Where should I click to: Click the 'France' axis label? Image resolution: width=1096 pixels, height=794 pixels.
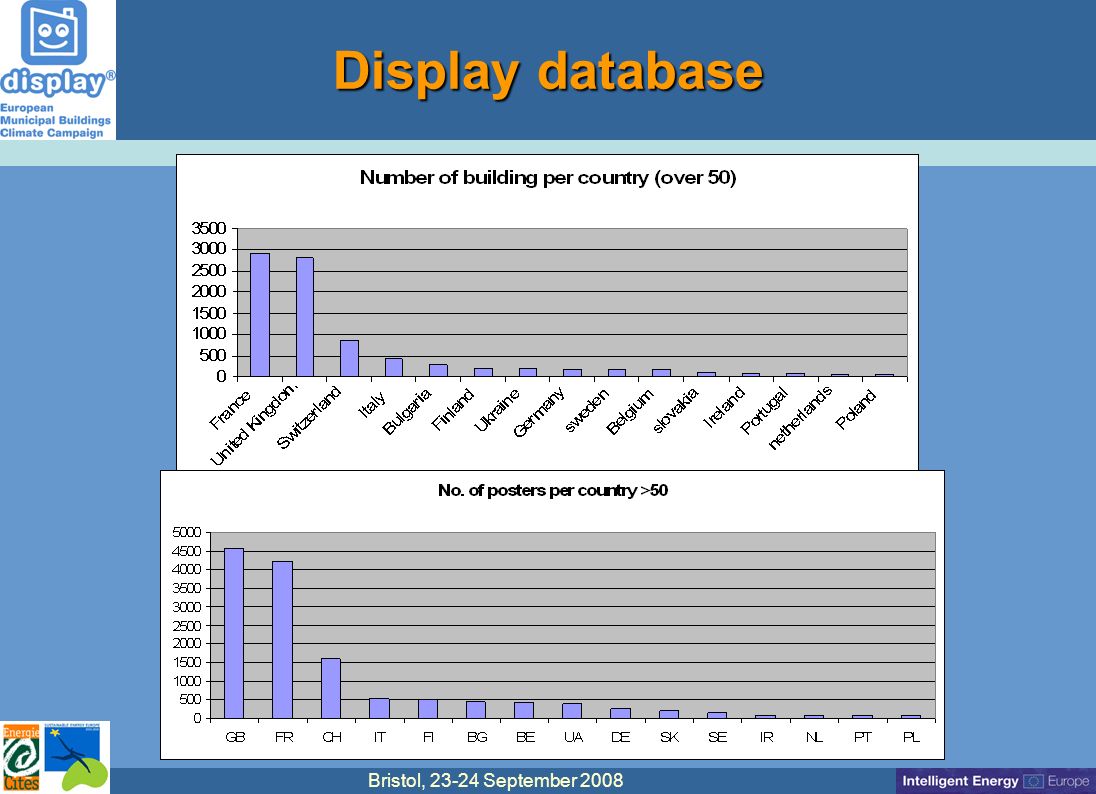tap(230, 410)
